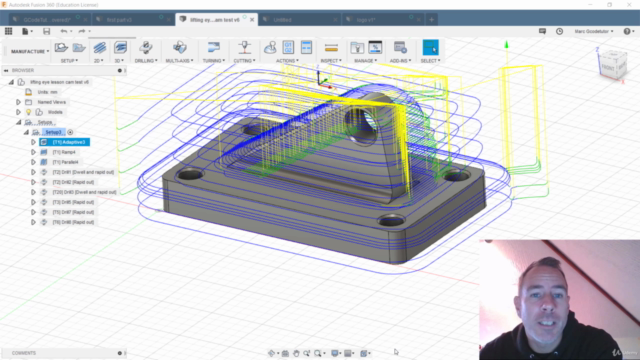Choose the Cutting operation icon
The width and height of the screenshot is (640, 360).
tap(244, 47)
